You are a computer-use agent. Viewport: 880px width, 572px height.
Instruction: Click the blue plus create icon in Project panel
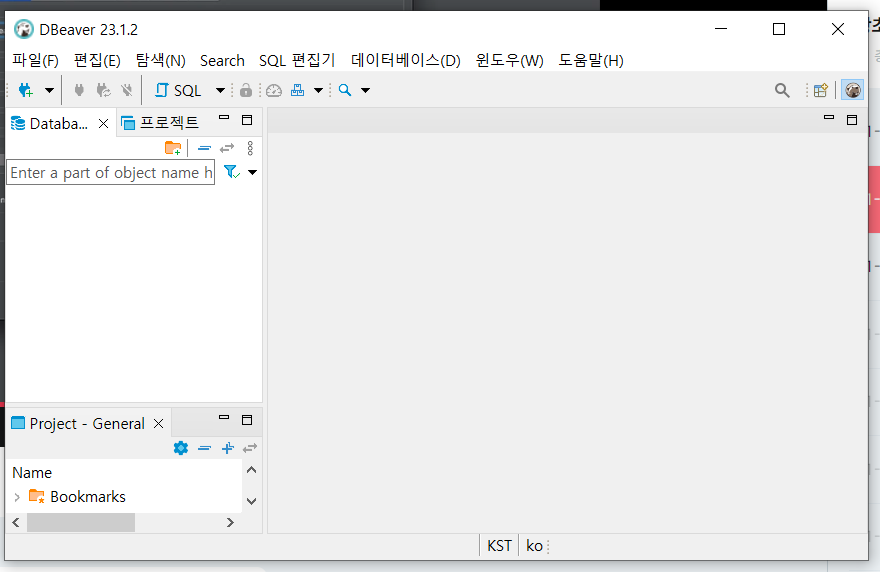227,448
